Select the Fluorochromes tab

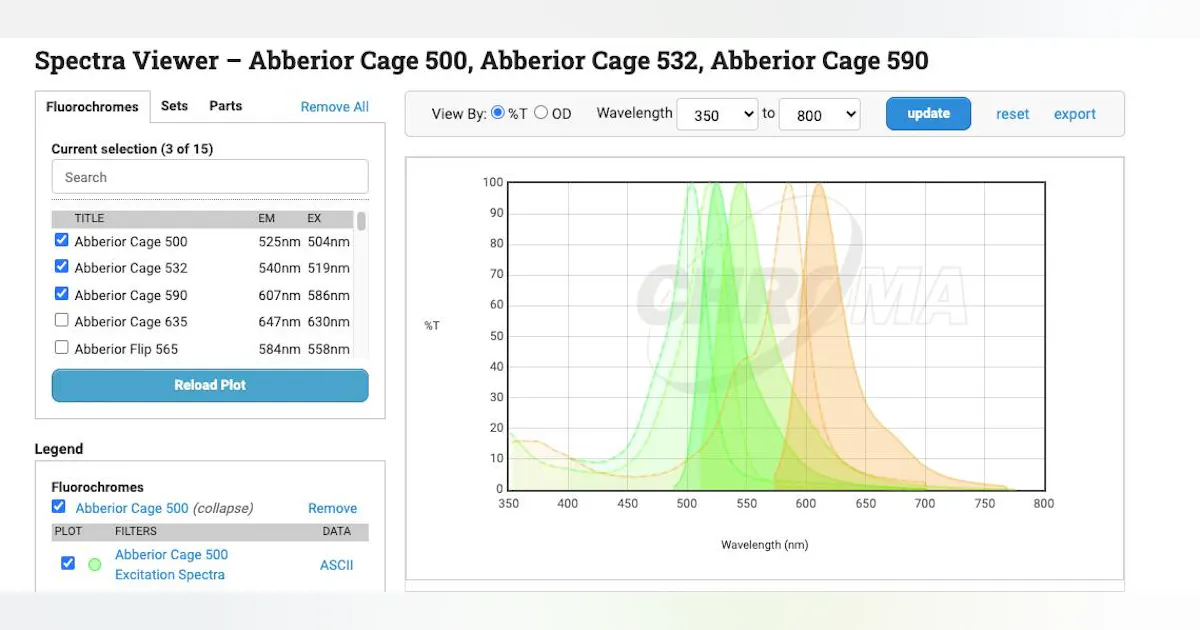(x=92, y=106)
